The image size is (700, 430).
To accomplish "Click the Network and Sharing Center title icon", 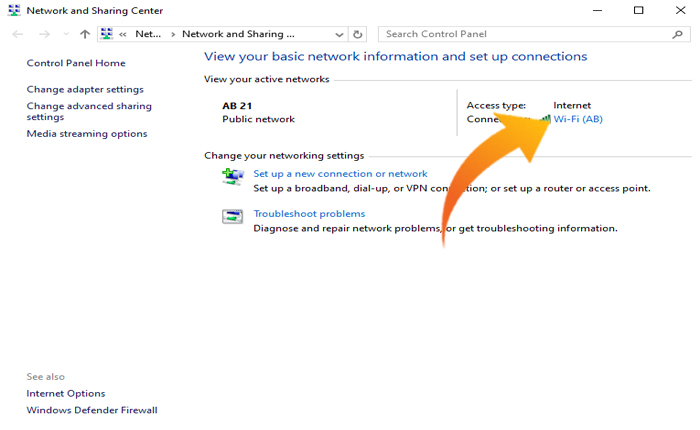I will coord(13,10).
